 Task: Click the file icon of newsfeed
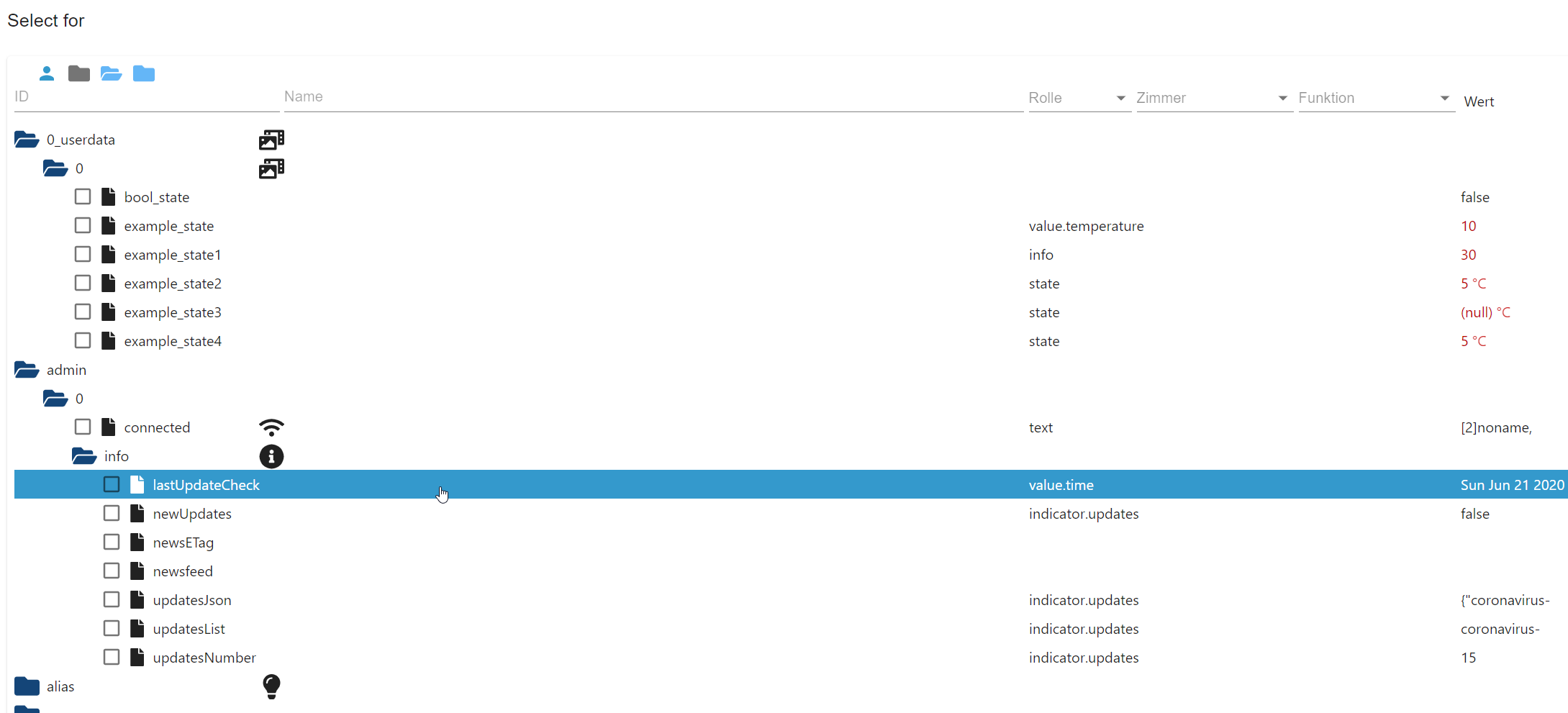(x=137, y=571)
